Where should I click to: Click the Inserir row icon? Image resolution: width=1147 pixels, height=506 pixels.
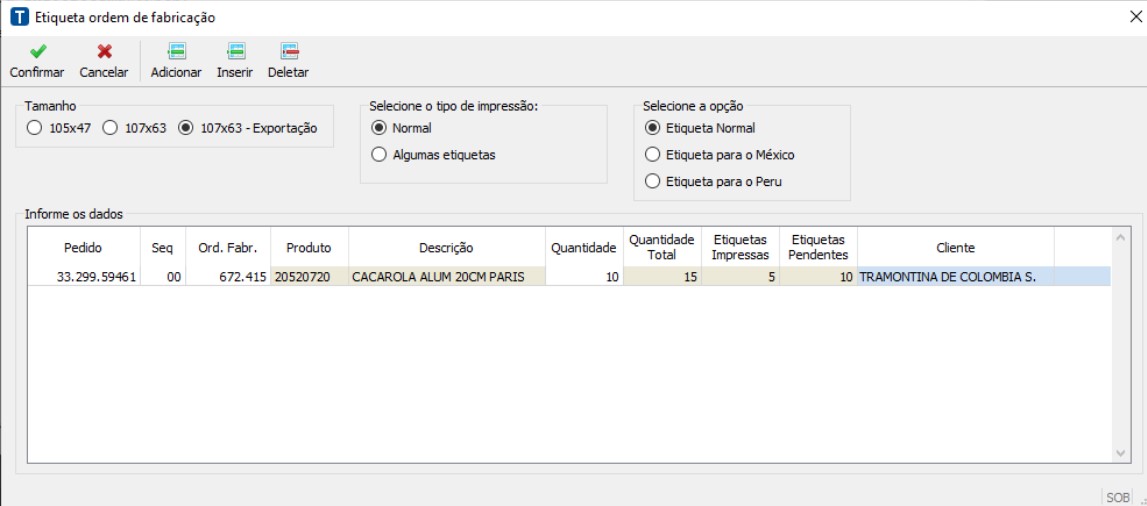(235, 52)
